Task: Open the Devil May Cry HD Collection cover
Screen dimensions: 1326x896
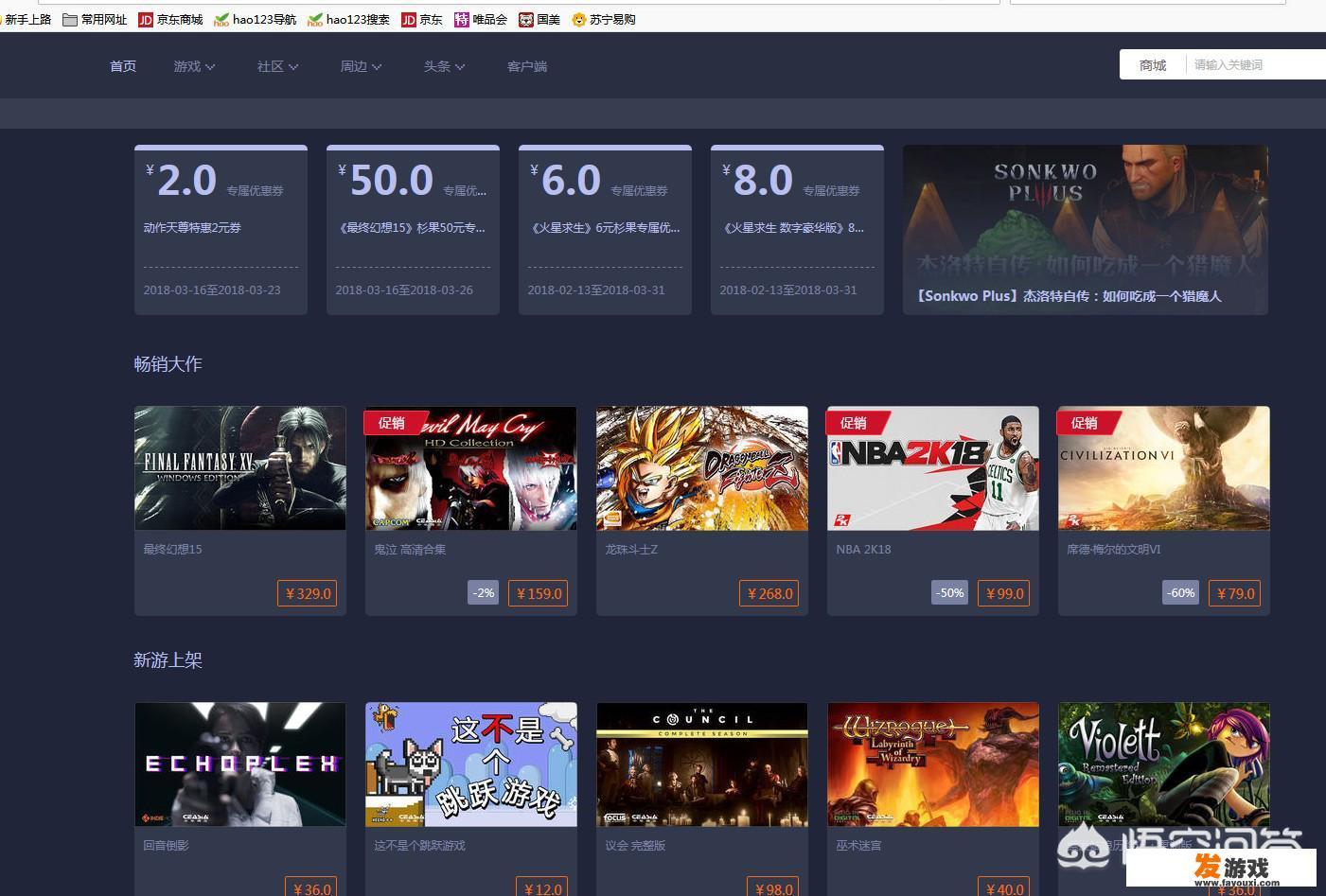Action: [471, 468]
